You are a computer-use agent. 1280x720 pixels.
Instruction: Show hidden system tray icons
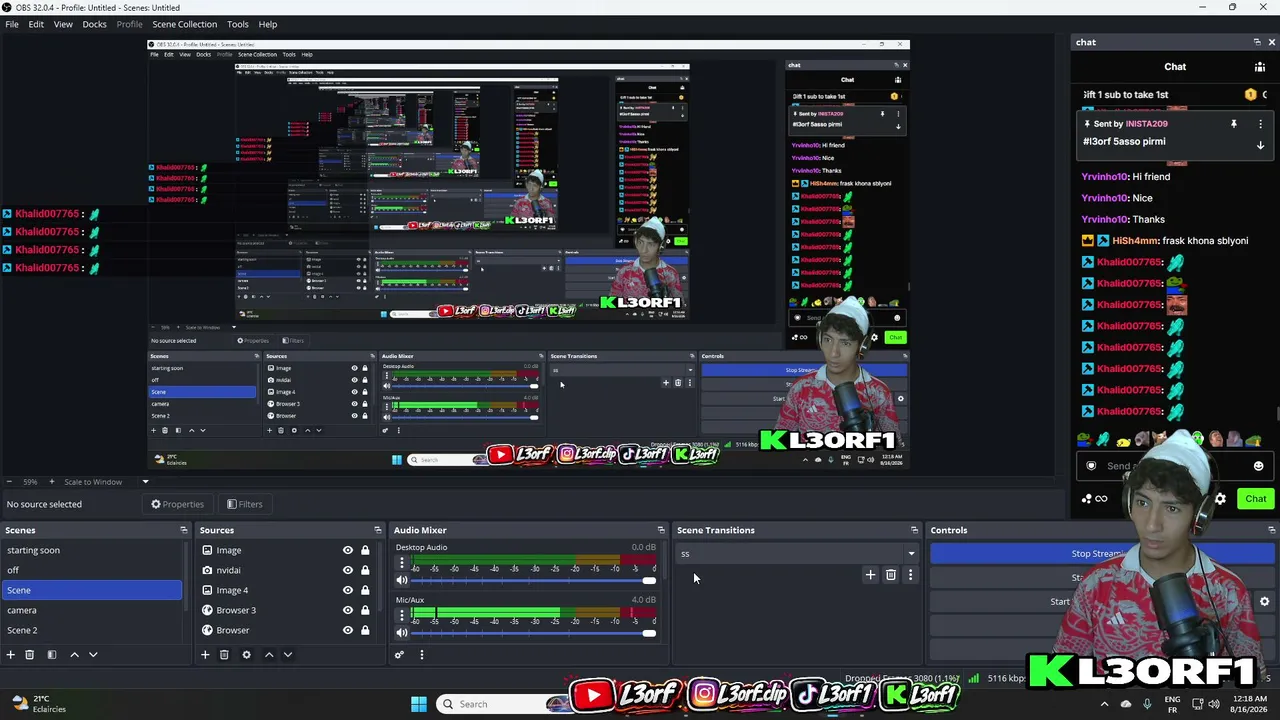click(x=1104, y=704)
